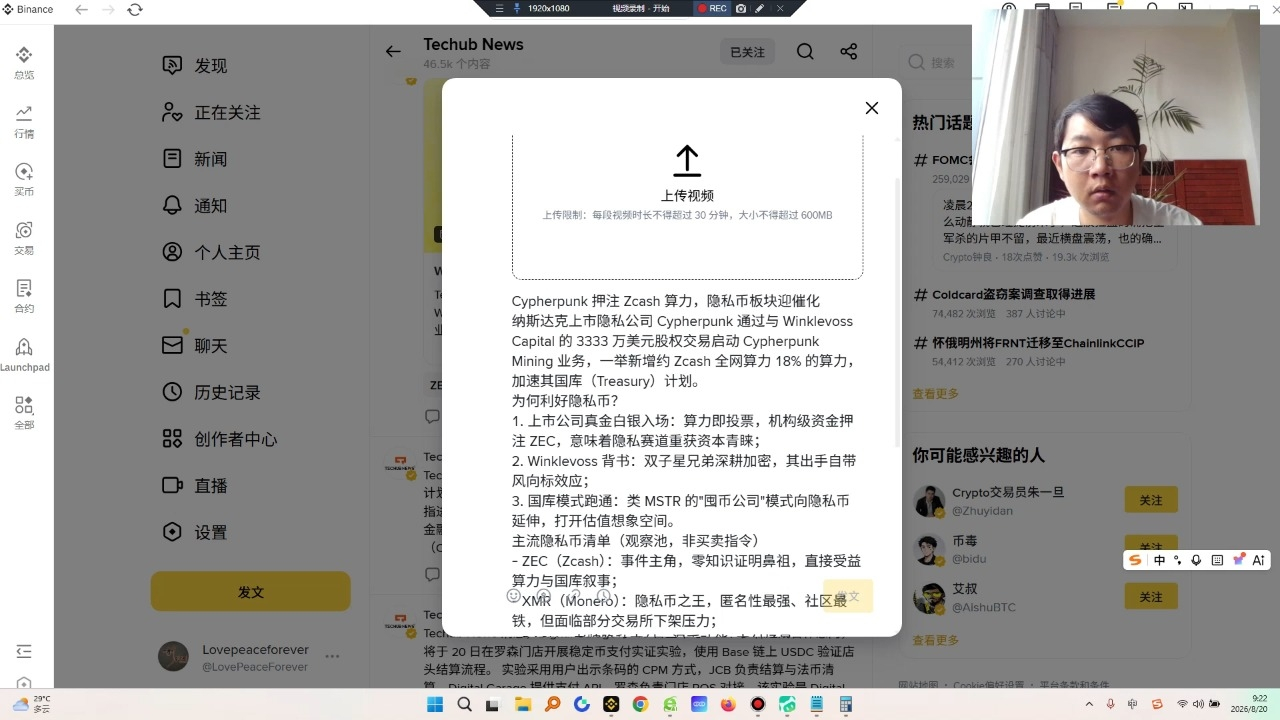Open Google Chrome from the taskbar

pyautogui.click(x=640, y=705)
